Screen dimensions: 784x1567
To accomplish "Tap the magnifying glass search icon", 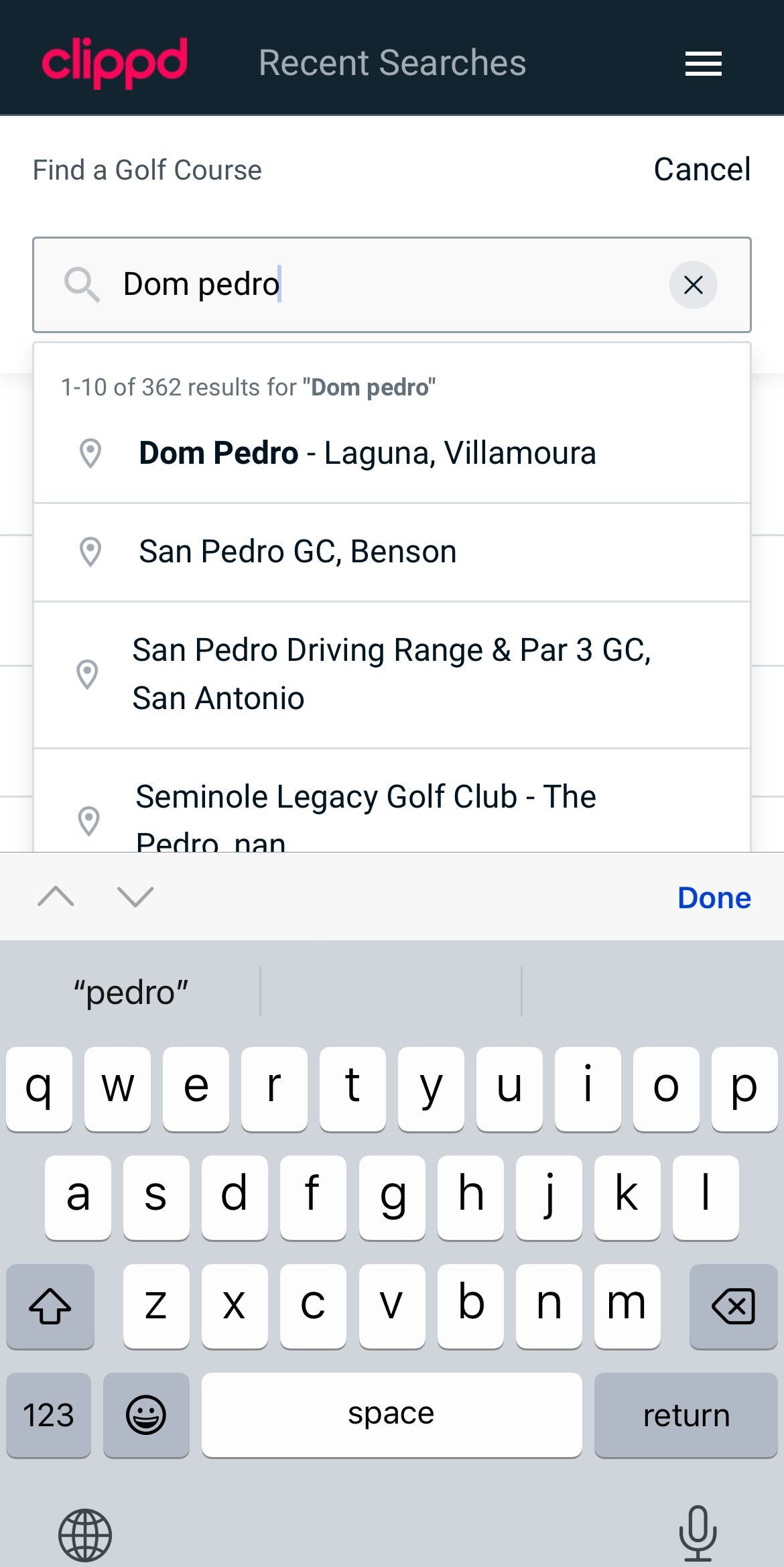I will (82, 285).
